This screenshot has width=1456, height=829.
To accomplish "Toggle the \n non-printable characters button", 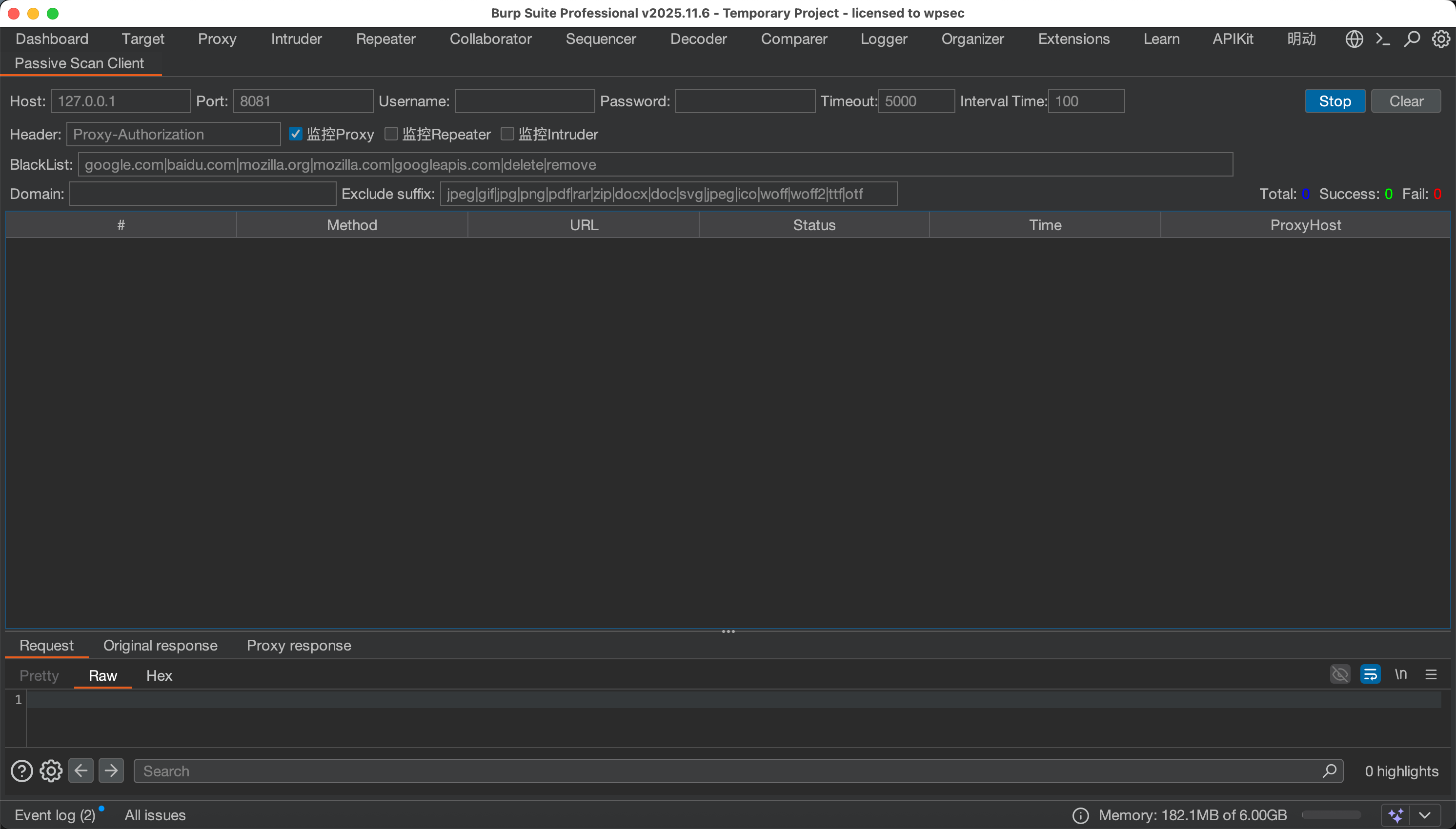I will [x=1401, y=675].
